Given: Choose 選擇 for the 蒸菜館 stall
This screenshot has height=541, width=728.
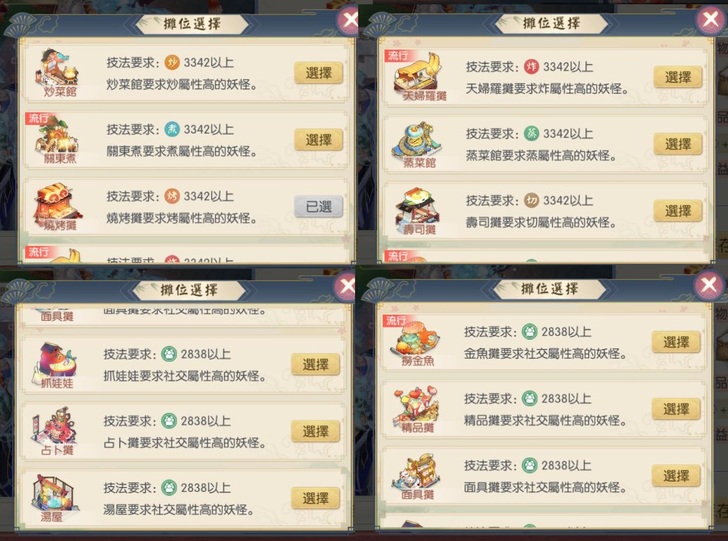Looking at the screenshot, I should tap(678, 144).
